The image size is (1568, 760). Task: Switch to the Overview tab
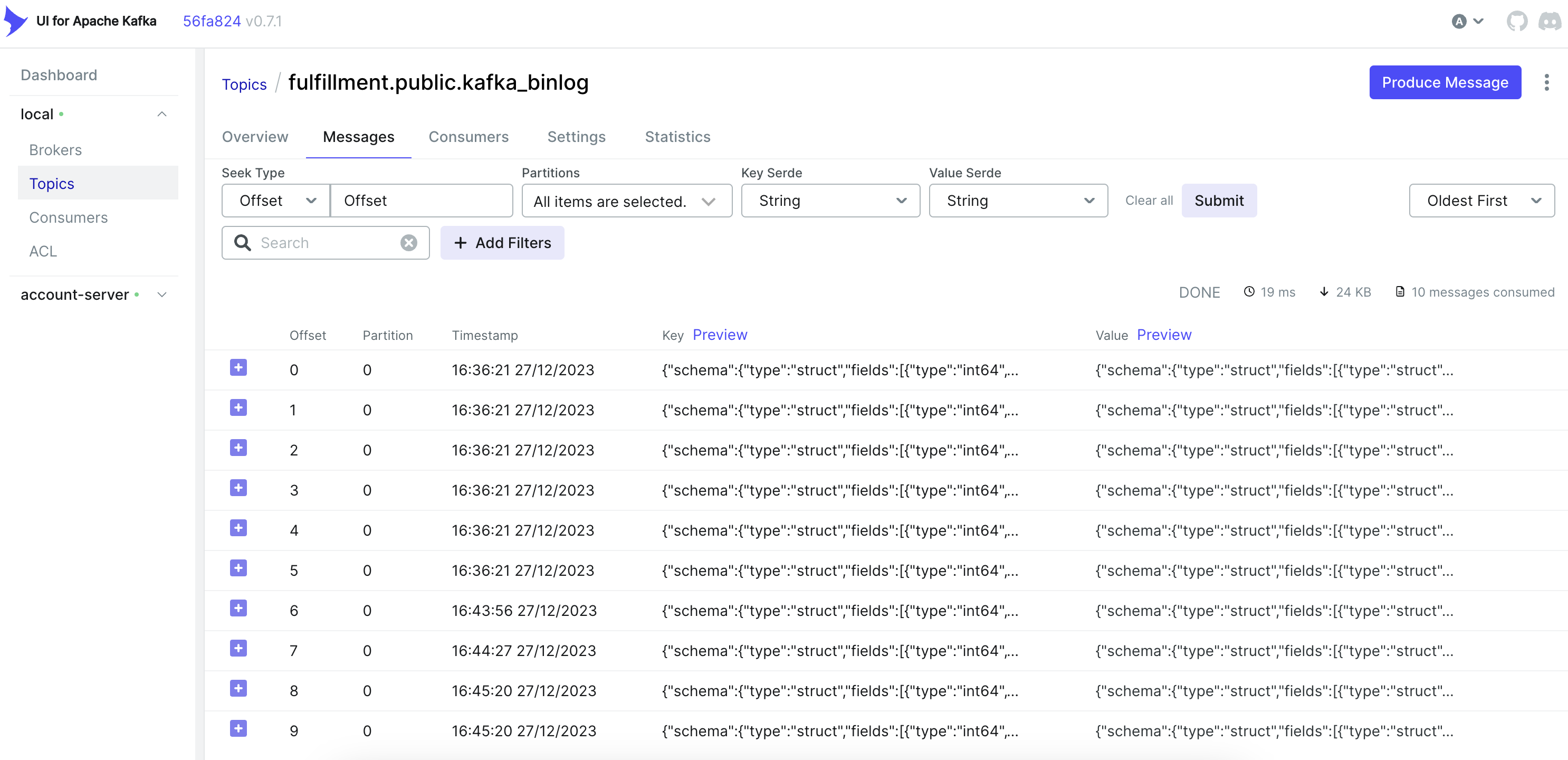(x=254, y=137)
